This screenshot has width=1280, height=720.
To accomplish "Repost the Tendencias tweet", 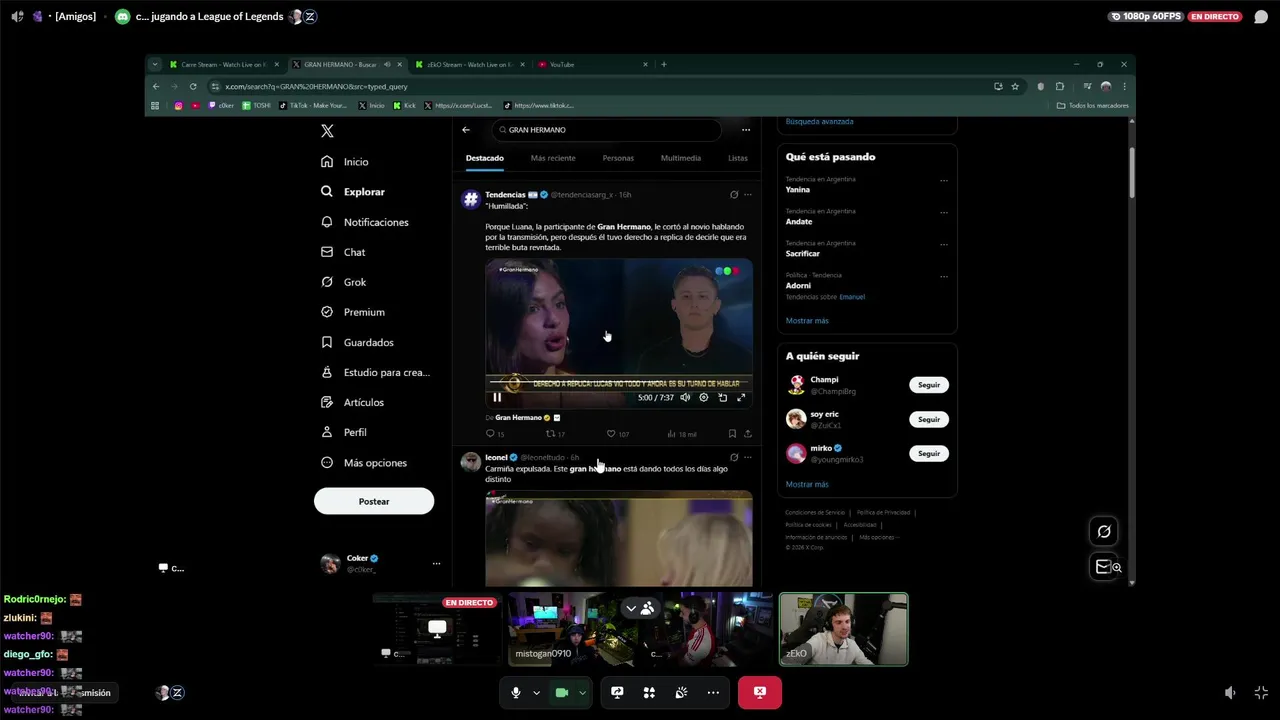I will 550,434.
